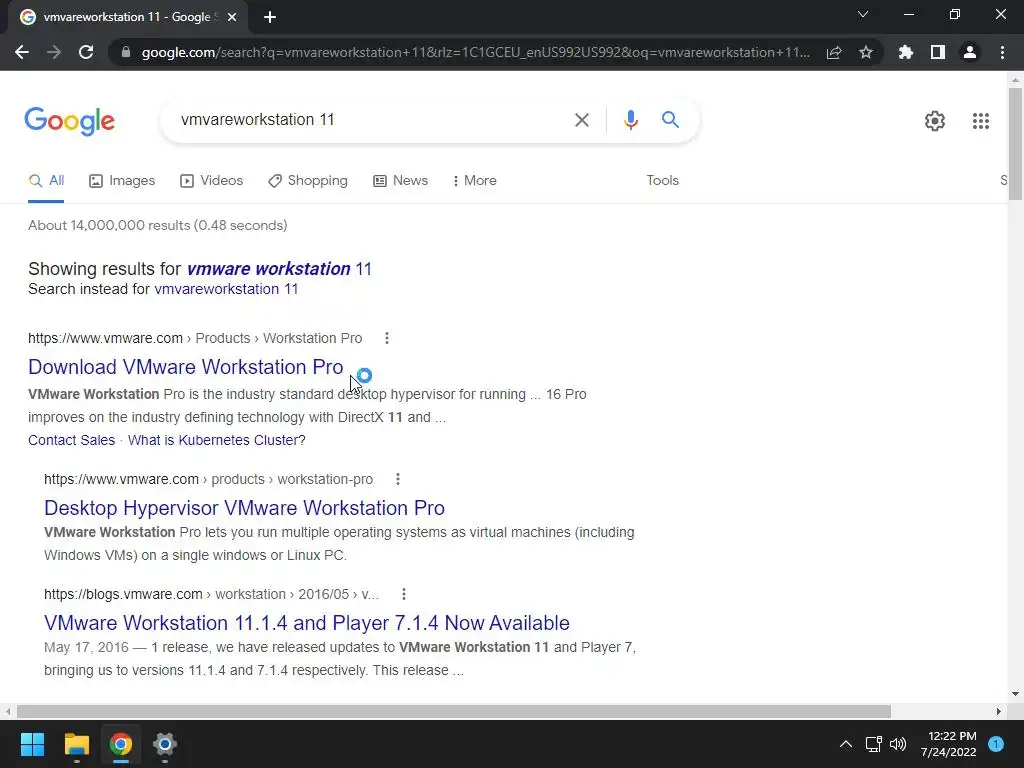
Task: Expand the tab search chevron
Action: coord(863,14)
